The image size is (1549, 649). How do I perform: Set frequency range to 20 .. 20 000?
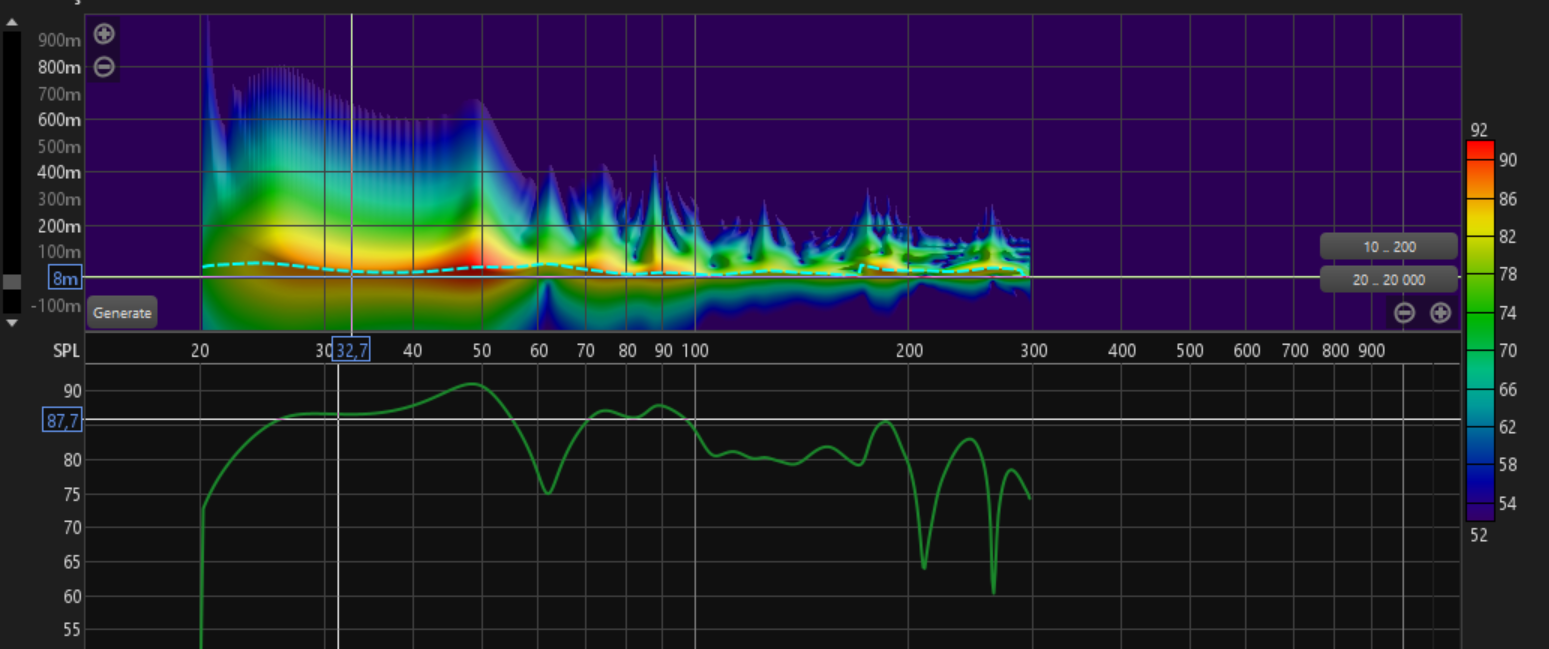point(1389,280)
